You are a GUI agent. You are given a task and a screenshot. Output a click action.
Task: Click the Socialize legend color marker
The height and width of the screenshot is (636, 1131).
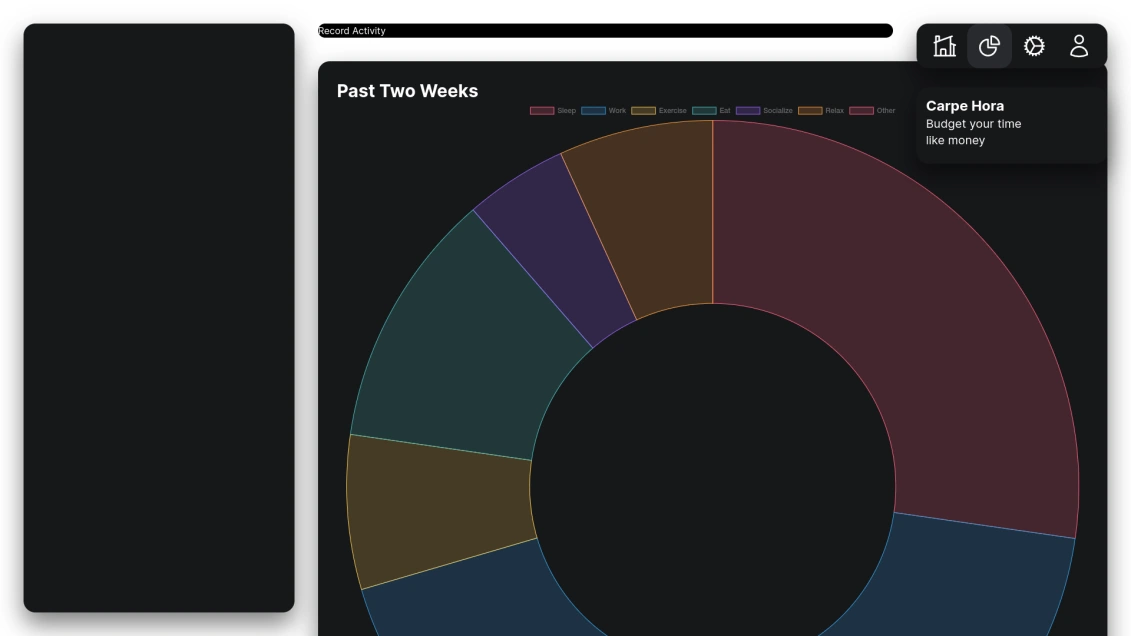point(746,110)
